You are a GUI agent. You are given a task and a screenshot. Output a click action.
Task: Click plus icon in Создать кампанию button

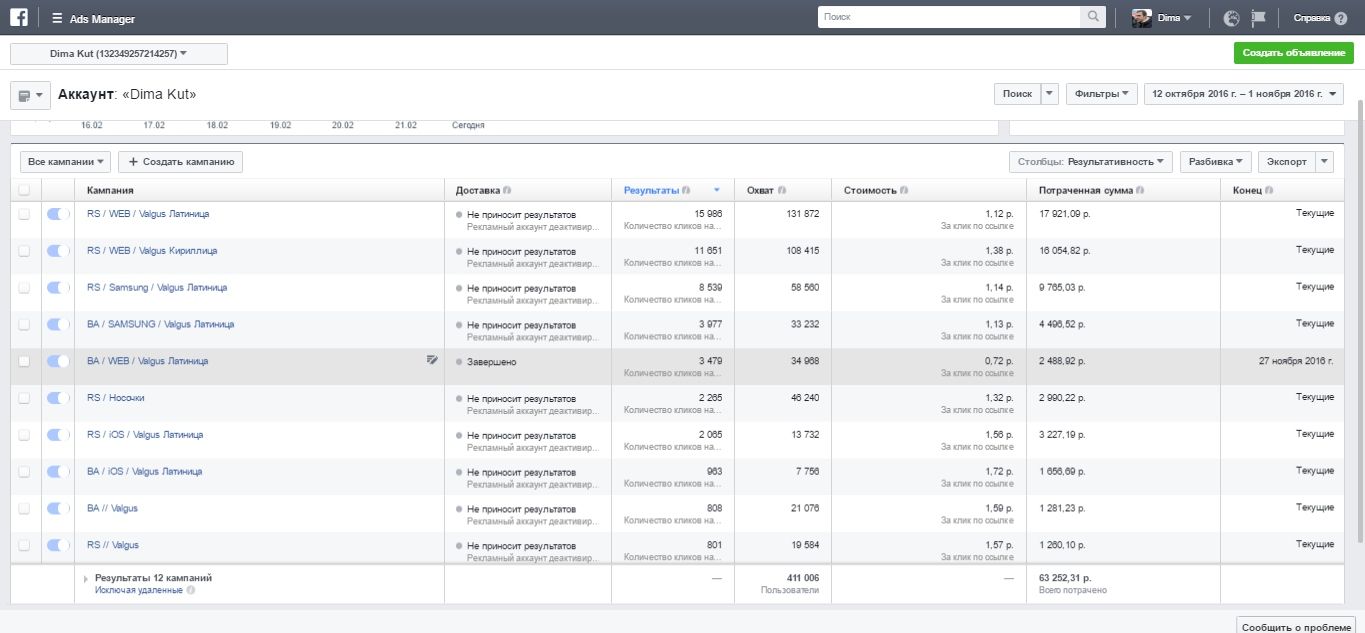coord(133,161)
